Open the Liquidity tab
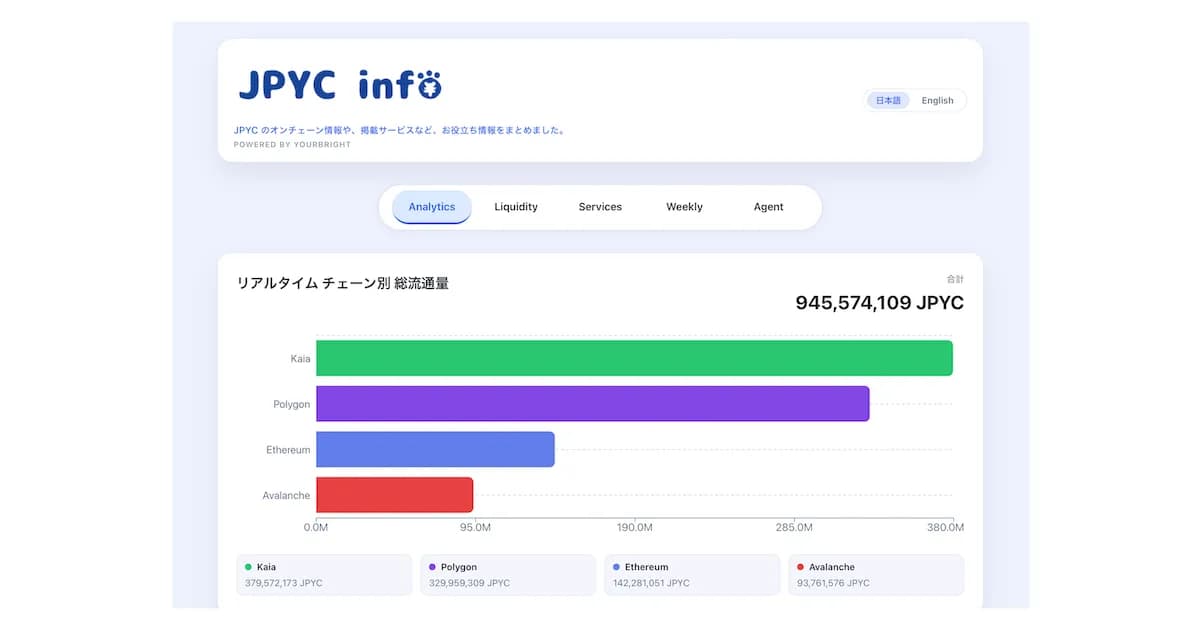This screenshot has height=630, width=1200. click(x=516, y=207)
